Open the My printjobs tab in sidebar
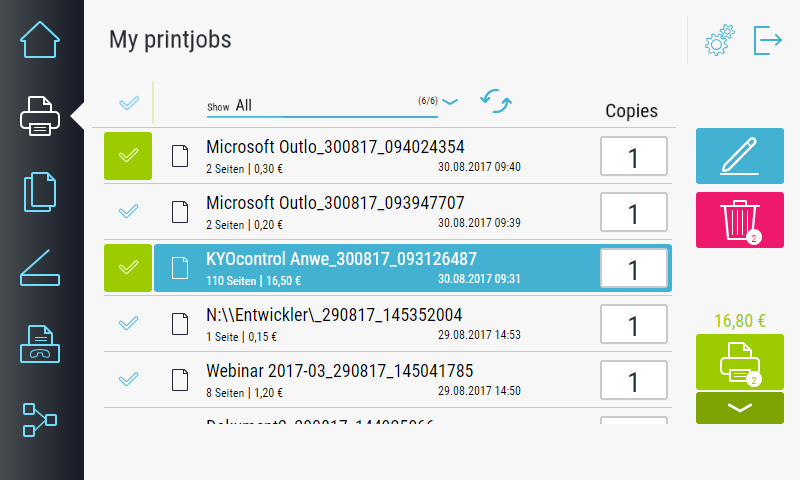Image resolution: width=800 pixels, height=480 pixels. (x=40, y=116)
